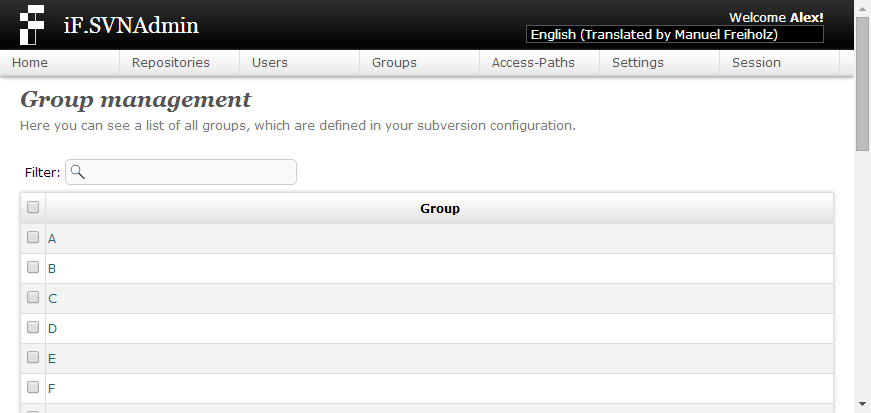Open group A link

pos(52,239)
